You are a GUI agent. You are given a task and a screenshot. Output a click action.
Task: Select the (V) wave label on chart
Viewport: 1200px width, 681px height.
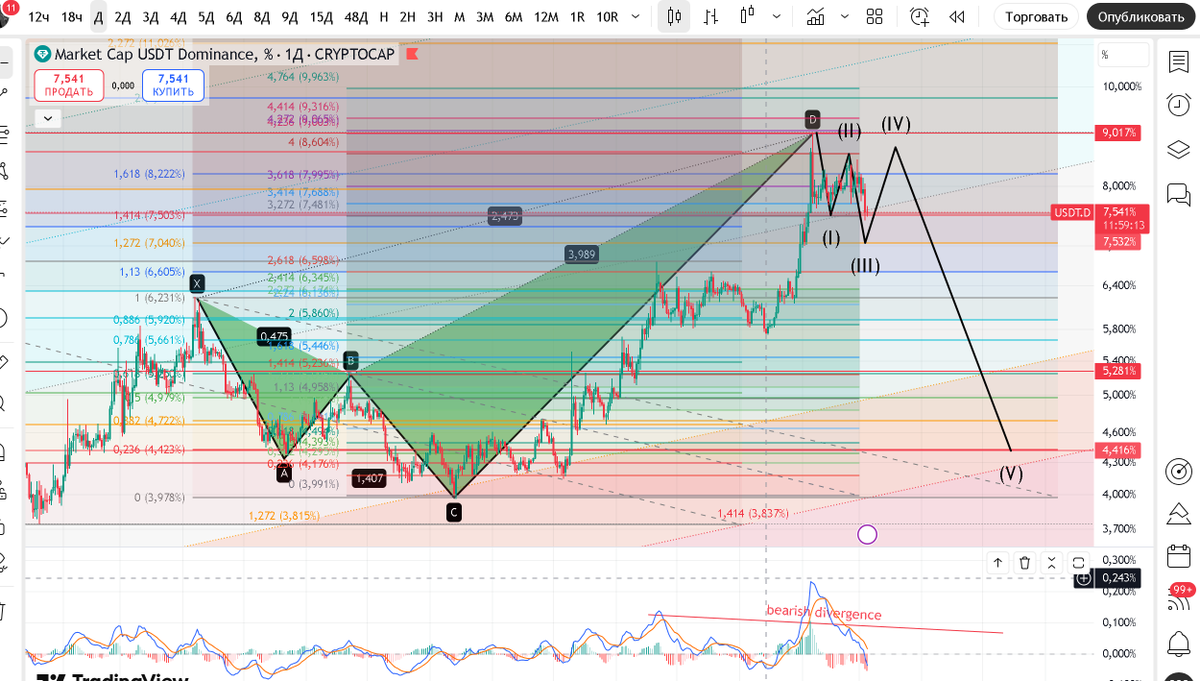[x=1011, y=474]
